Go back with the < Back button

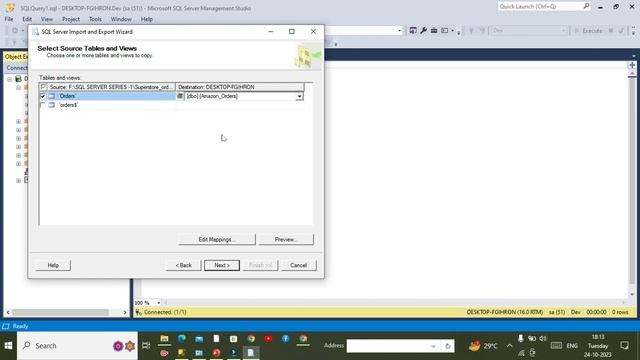coord(184,265)
